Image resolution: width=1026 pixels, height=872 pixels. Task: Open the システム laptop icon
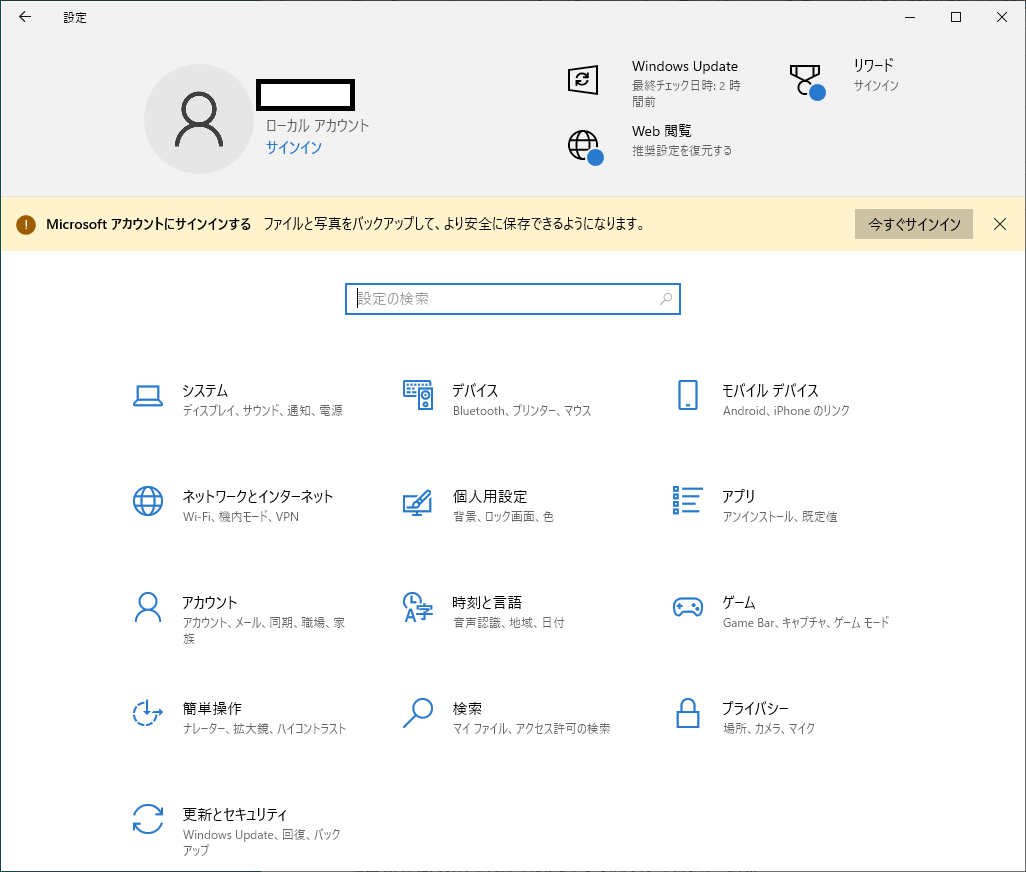tap(148, 397)
